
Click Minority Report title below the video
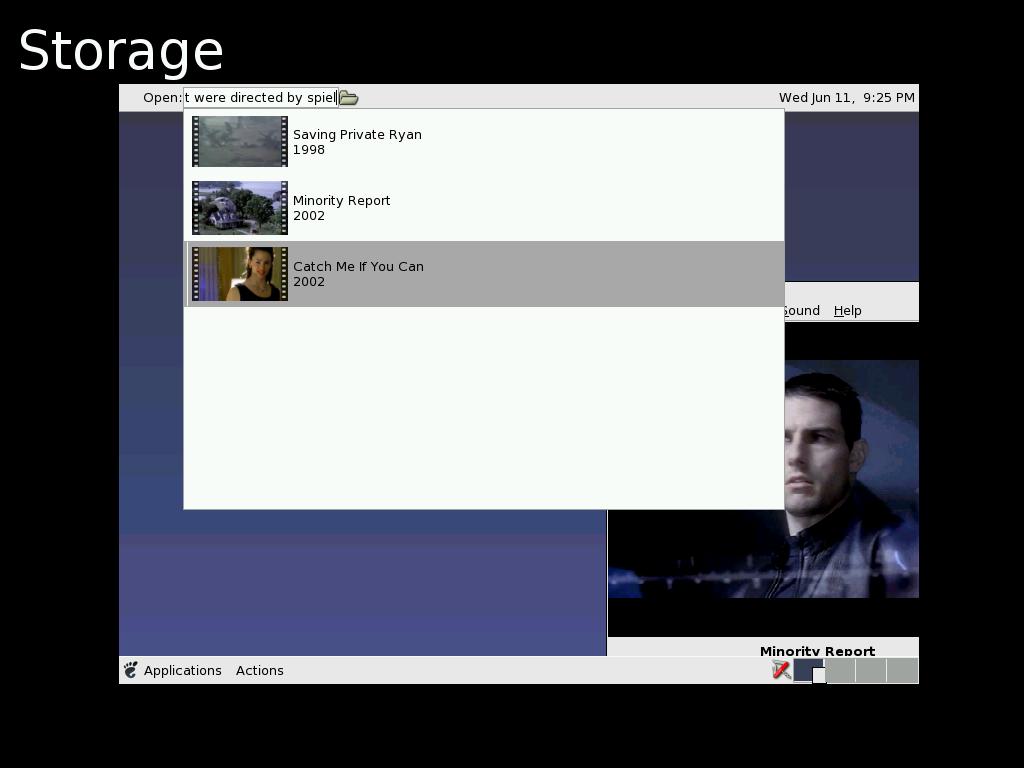point(817,650)
